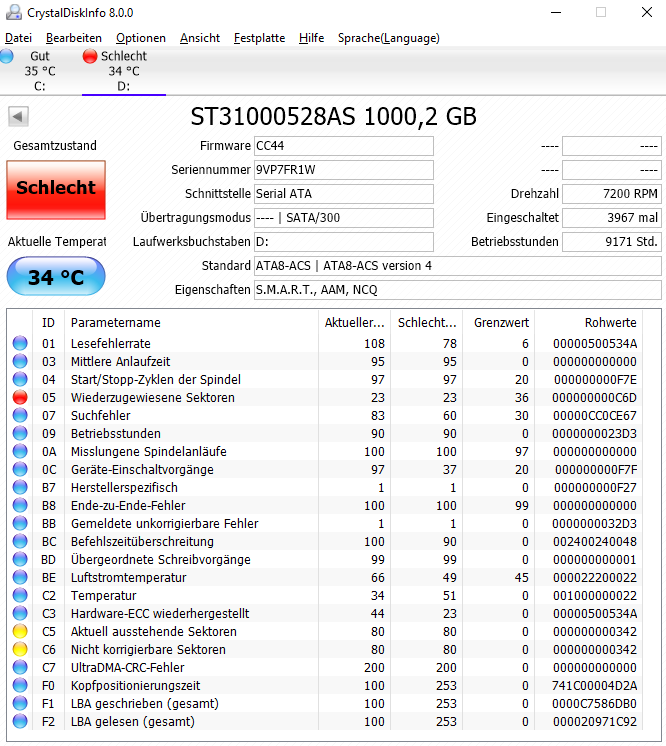The height and width of the screenshot is (746, 666).
Task: Select the raw value 000000000C6D
Action: (x=594, y=398)
